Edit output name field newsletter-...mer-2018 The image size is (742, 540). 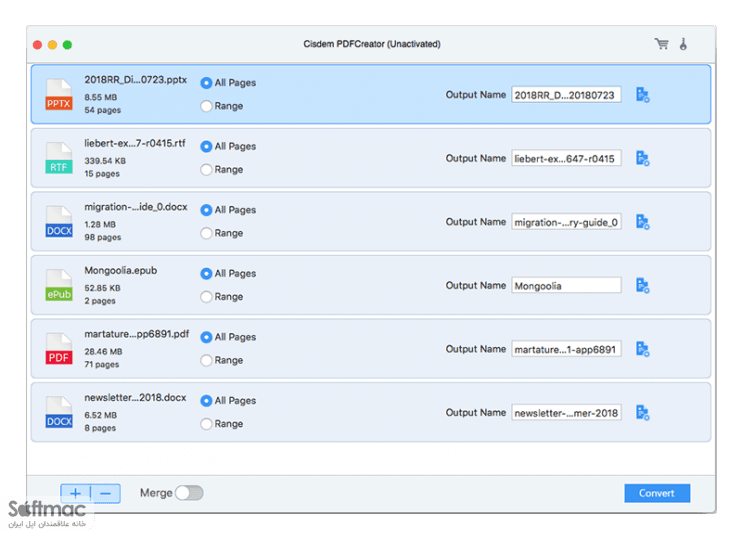(566, 412)
